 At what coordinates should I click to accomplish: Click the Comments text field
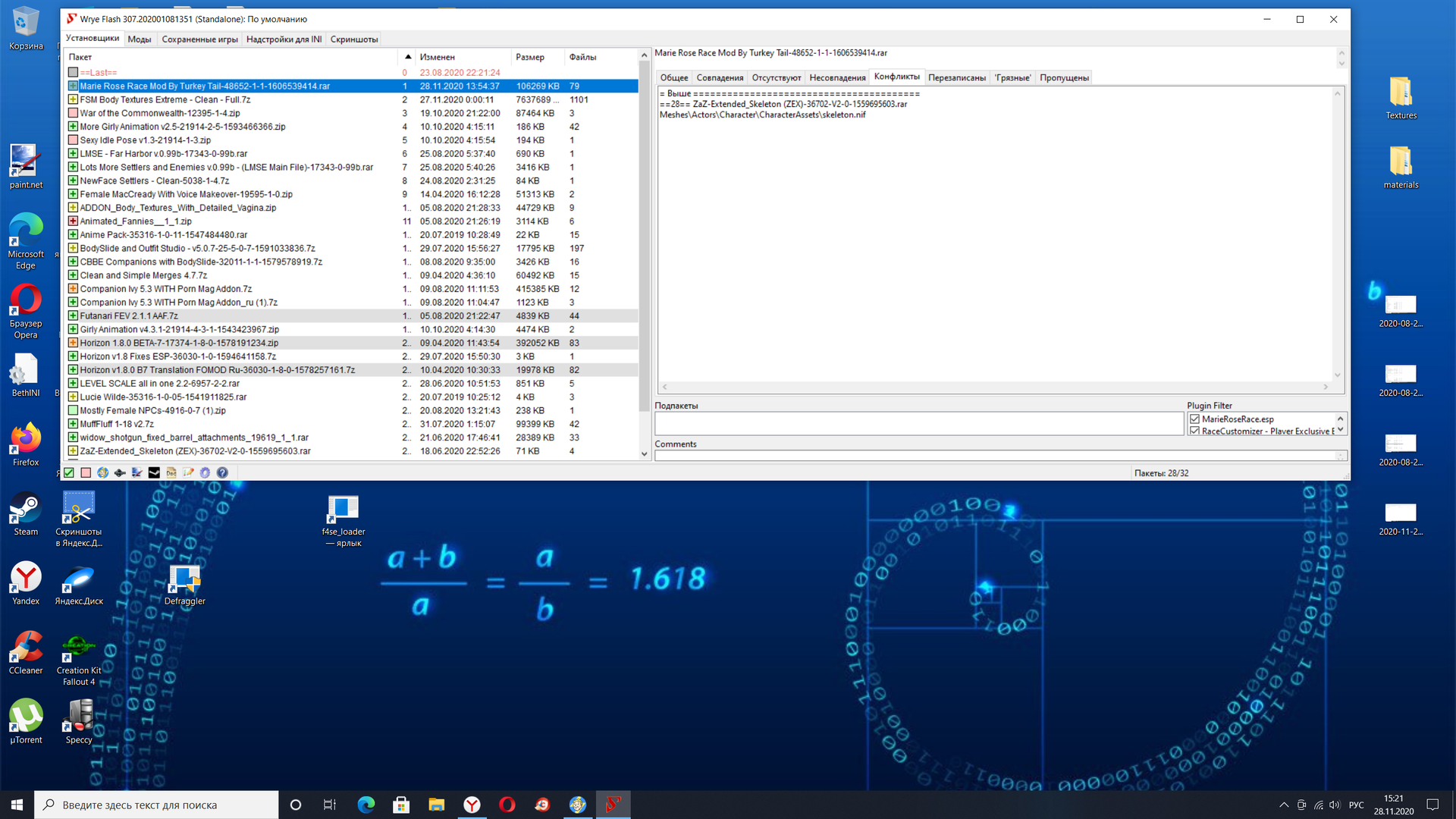point(993,456)
